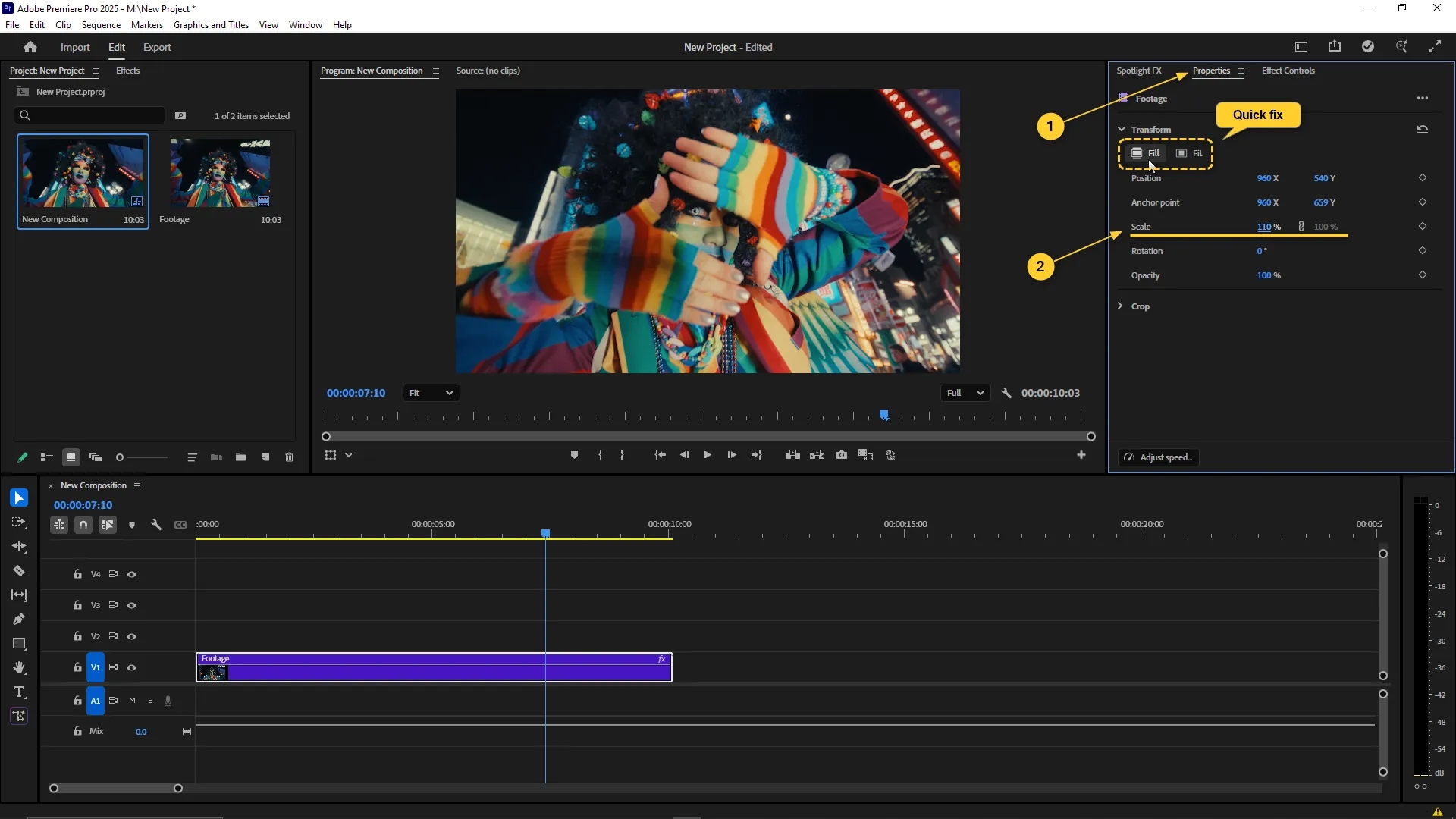Click the New Bin folder icon
The height and width of the screenshot is (819, 1456).
pyautogui.click(x=240, y=457)
